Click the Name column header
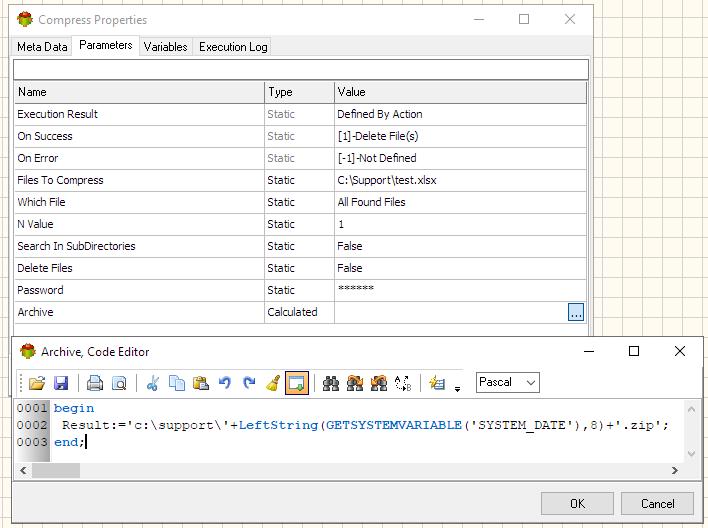 coord(139,92)
